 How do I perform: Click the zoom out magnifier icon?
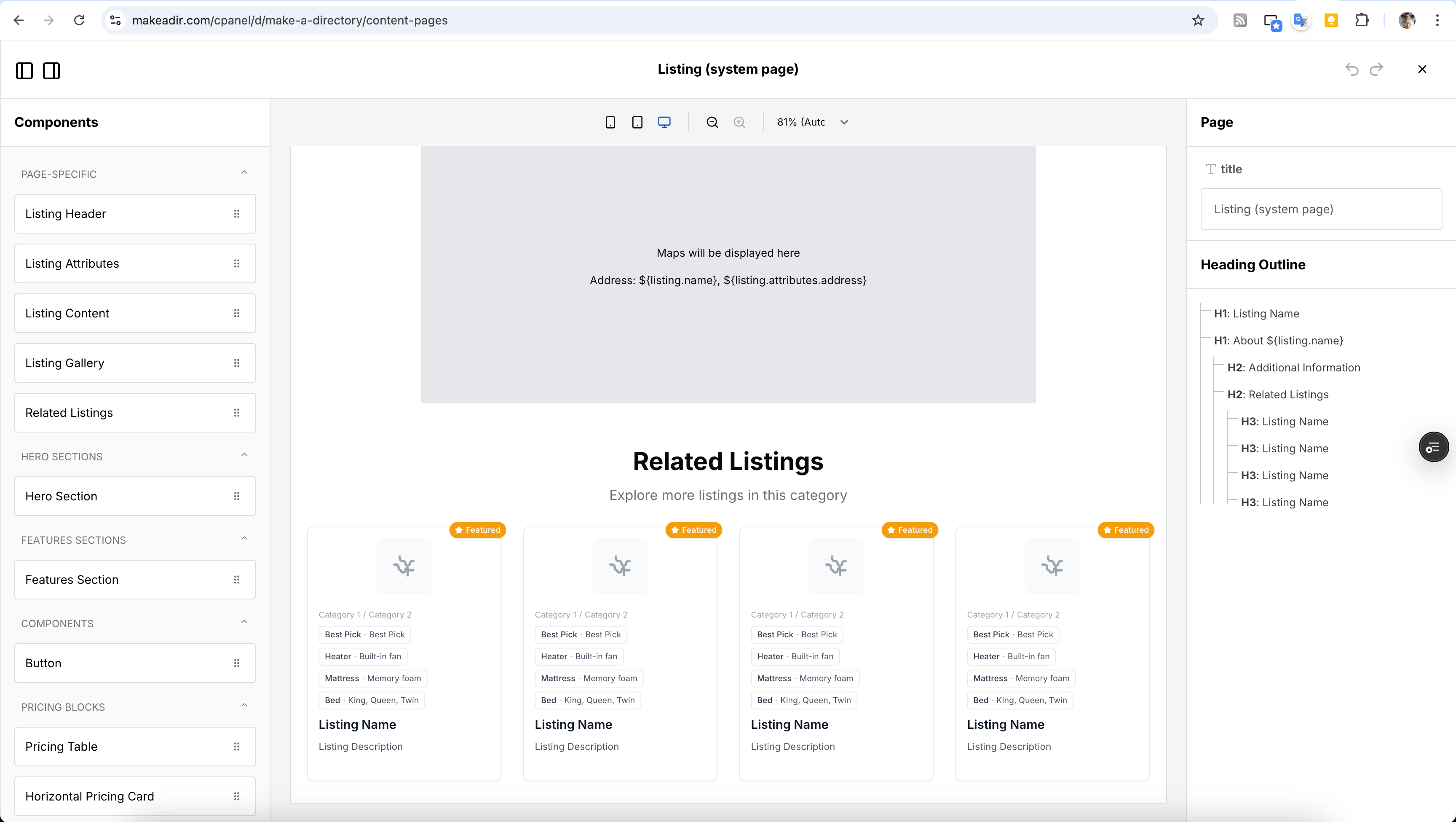pos(712,122)
